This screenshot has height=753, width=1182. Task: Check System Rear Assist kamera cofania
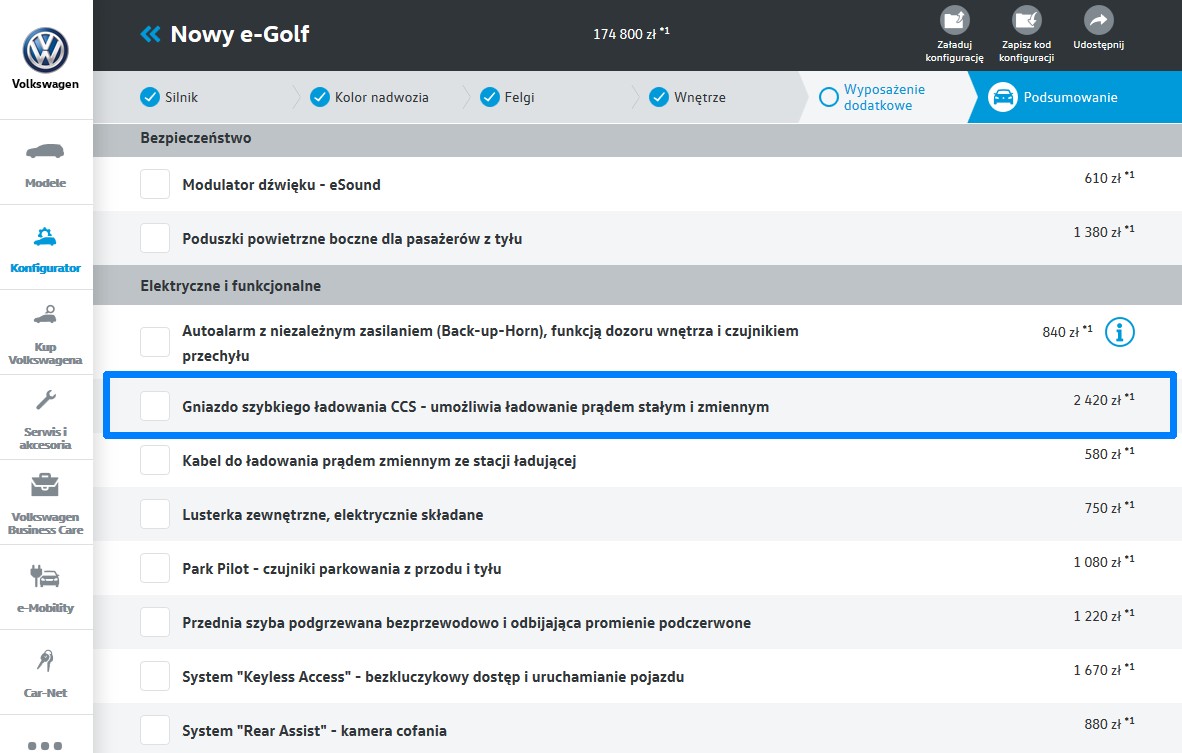155,730
